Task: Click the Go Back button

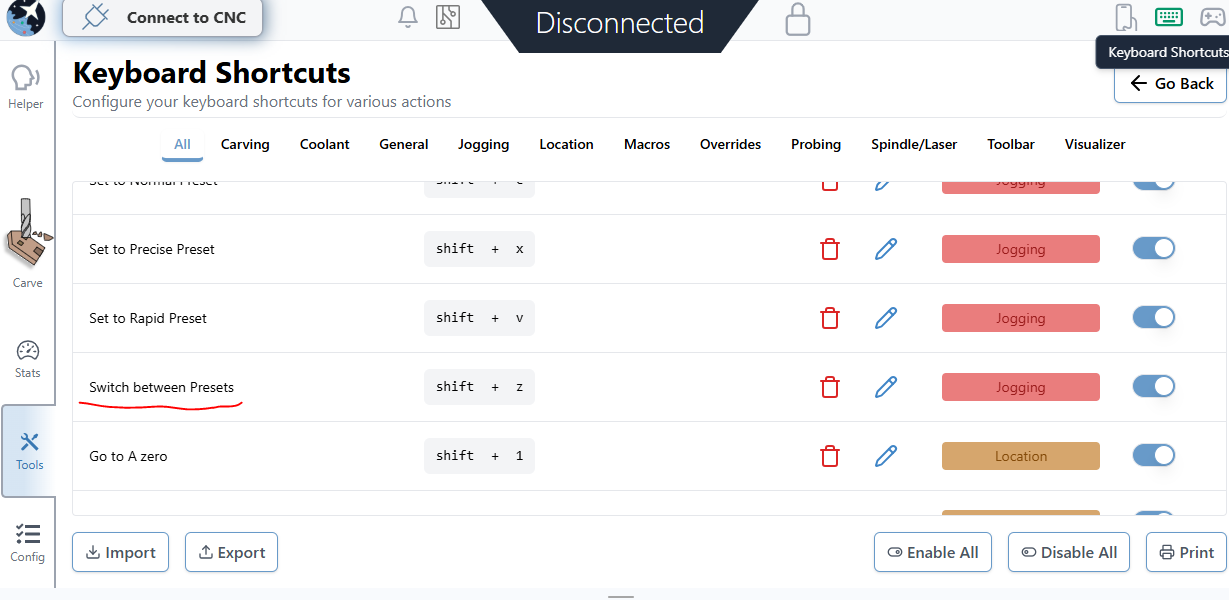Action: click(1170, 84)
